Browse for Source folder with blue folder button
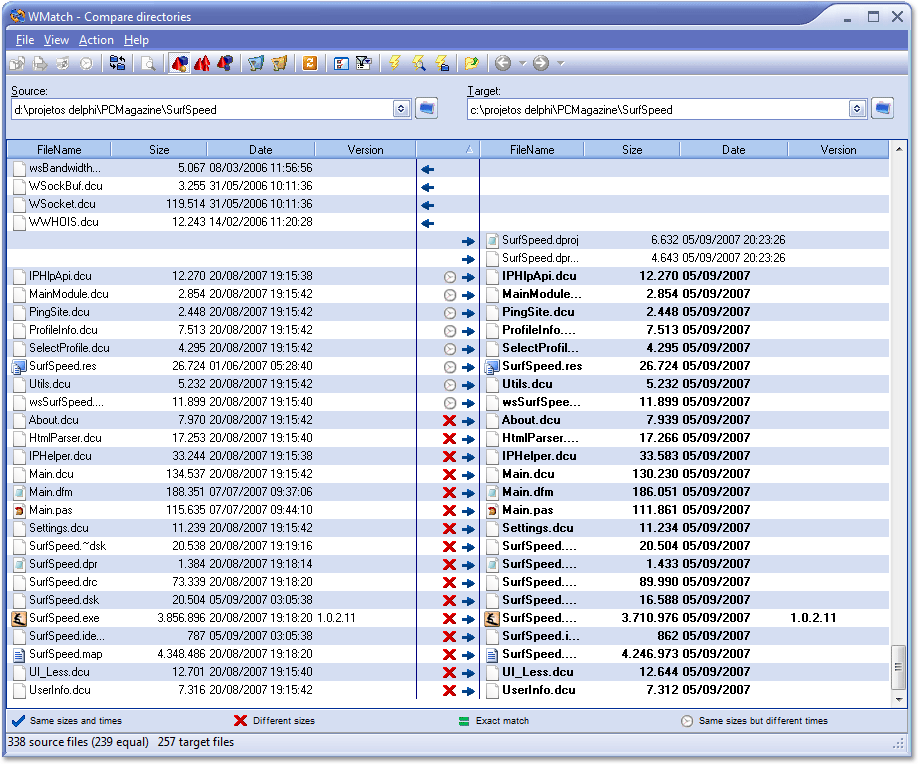Screen dimensions: 918x764 [427, 109]
